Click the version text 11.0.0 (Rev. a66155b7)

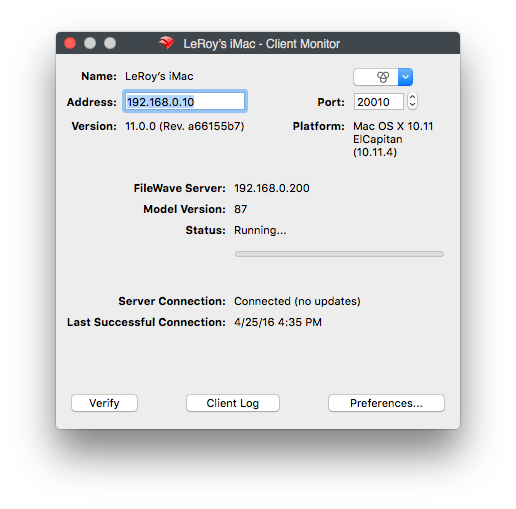click(x=185, y=126)
